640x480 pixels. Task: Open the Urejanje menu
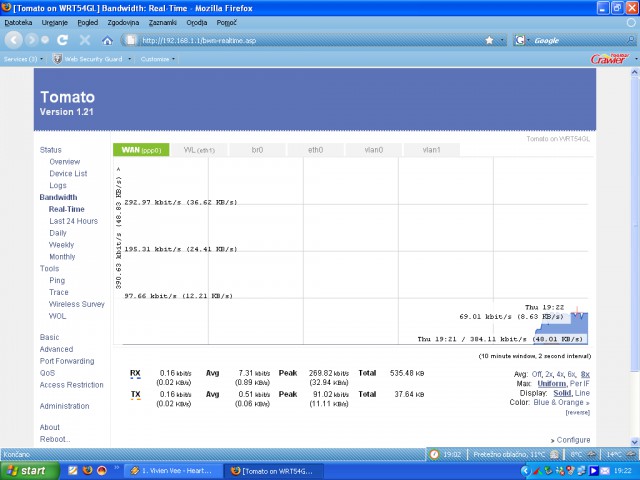click(x=55, y=23)
